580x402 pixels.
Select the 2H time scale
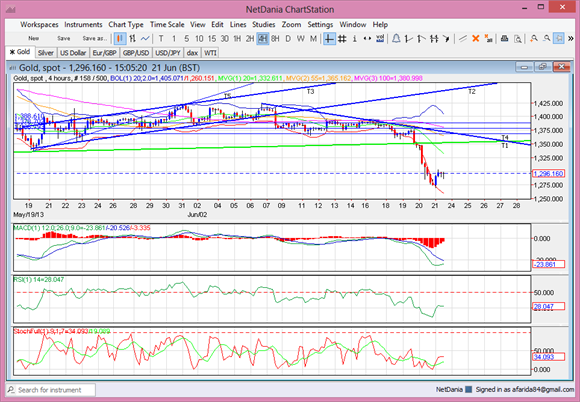click(250, 38)
